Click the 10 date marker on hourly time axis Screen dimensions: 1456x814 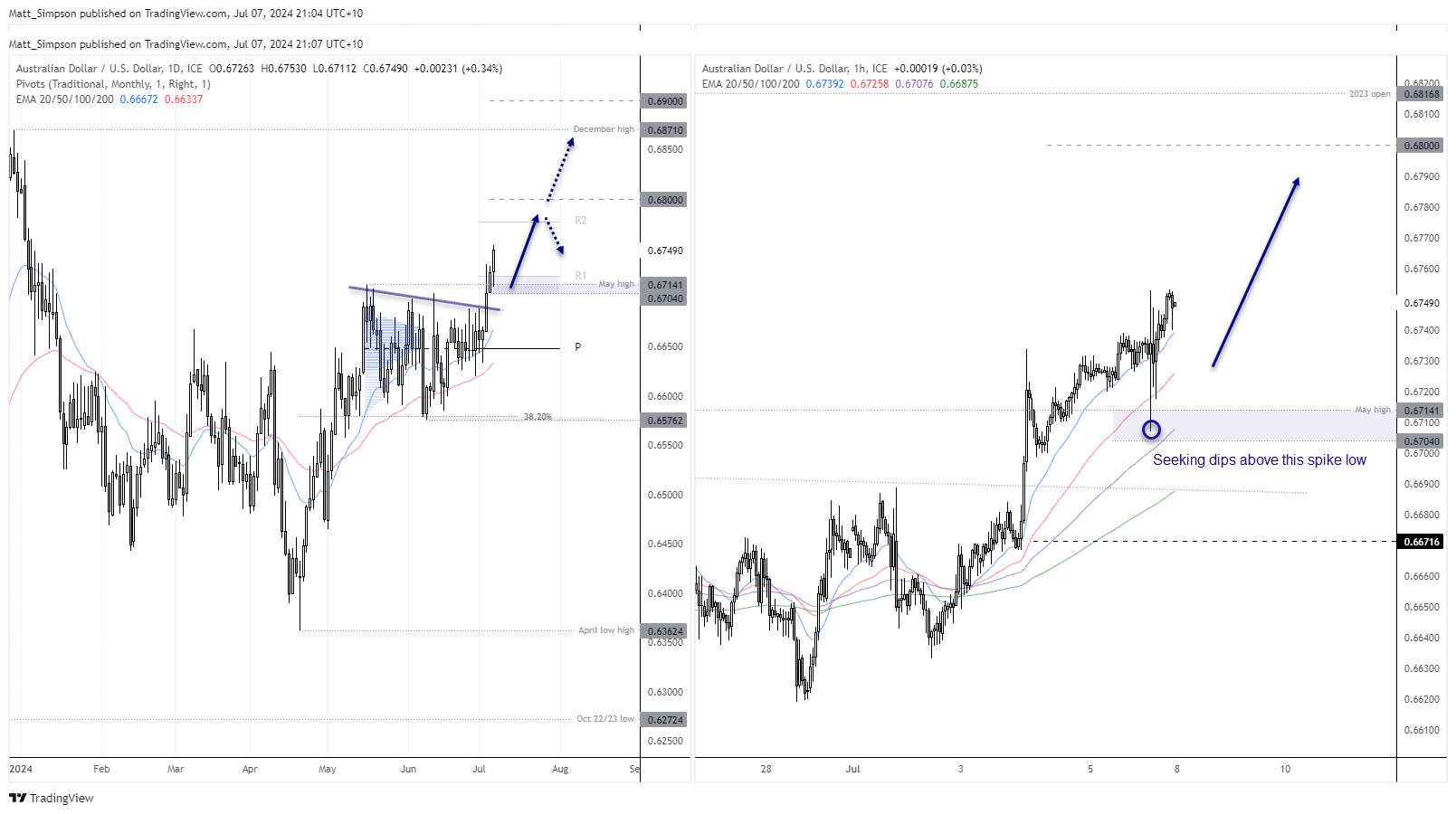click(x=1285, y=769)
